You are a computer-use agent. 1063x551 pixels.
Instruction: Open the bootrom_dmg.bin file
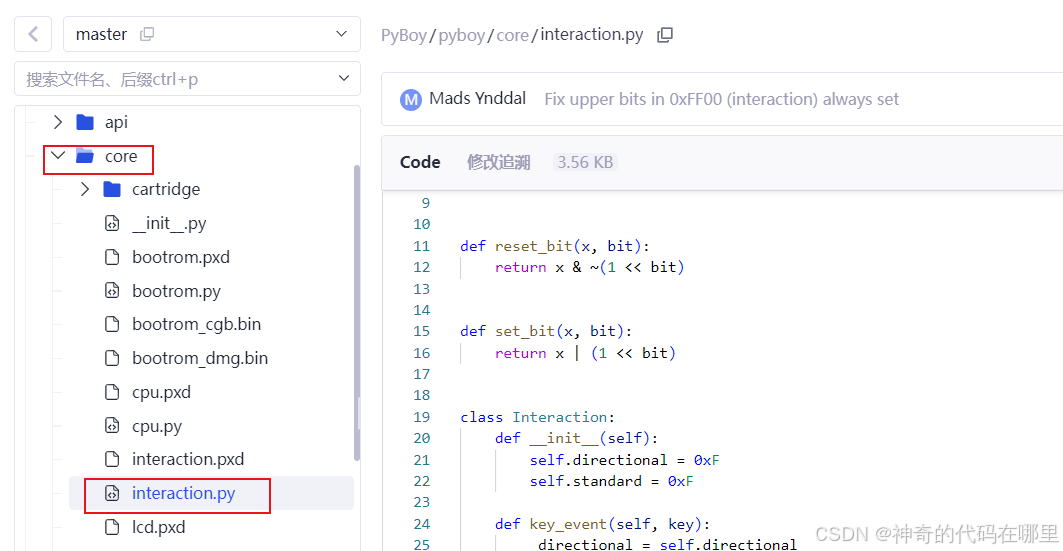199,358
